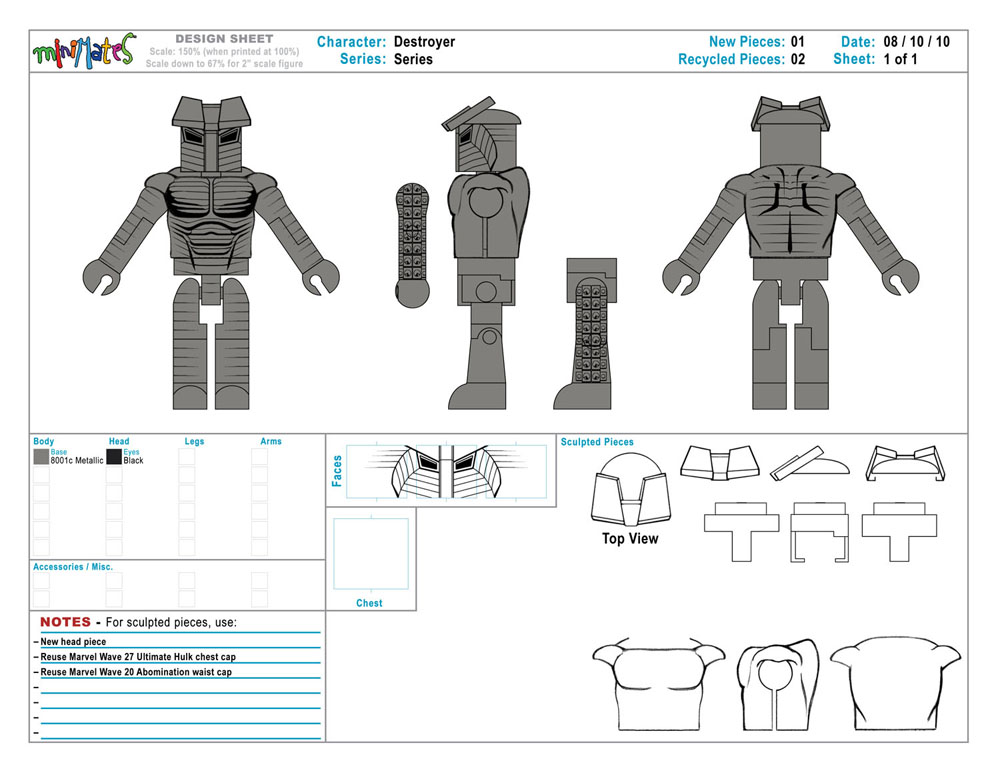Screen dimensions: 1000x773
Task: Click the Minimates logo
Action: click(x=84, y=51)
